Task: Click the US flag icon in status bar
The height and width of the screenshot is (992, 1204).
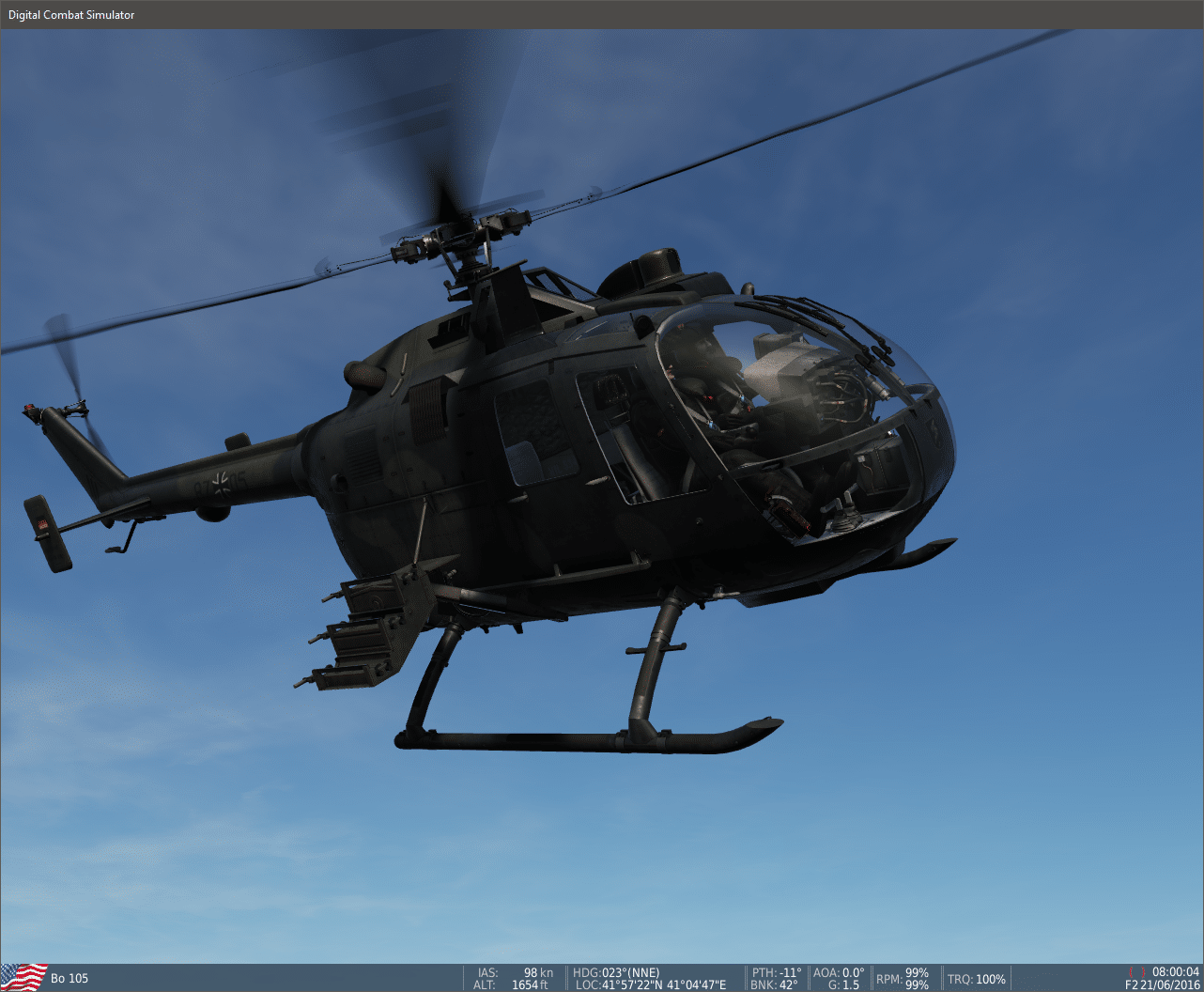Action: (x=23, y=977)
